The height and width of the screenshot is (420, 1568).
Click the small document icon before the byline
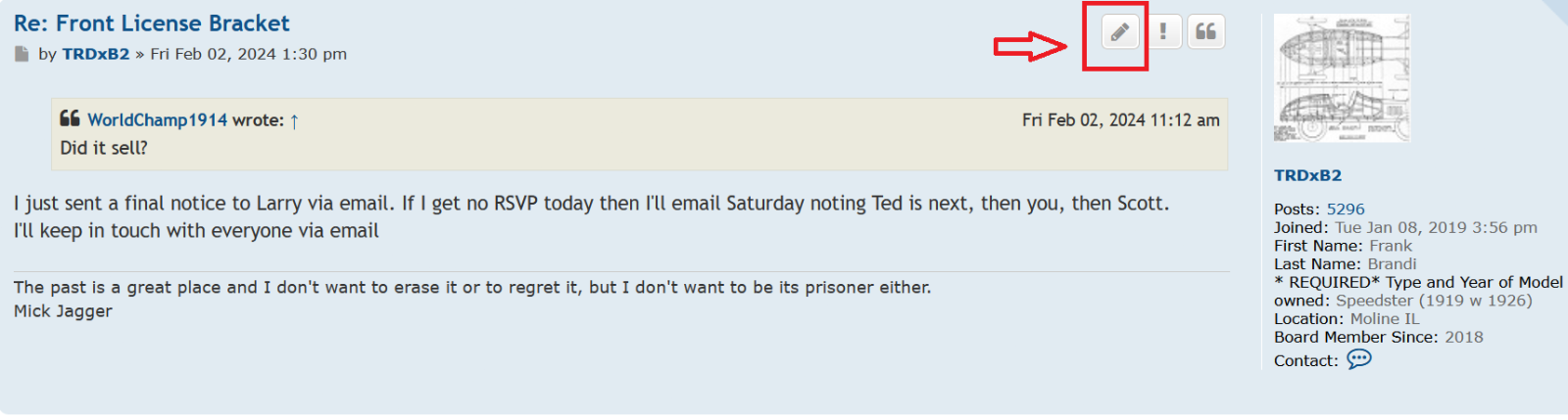tap(22, 54)
